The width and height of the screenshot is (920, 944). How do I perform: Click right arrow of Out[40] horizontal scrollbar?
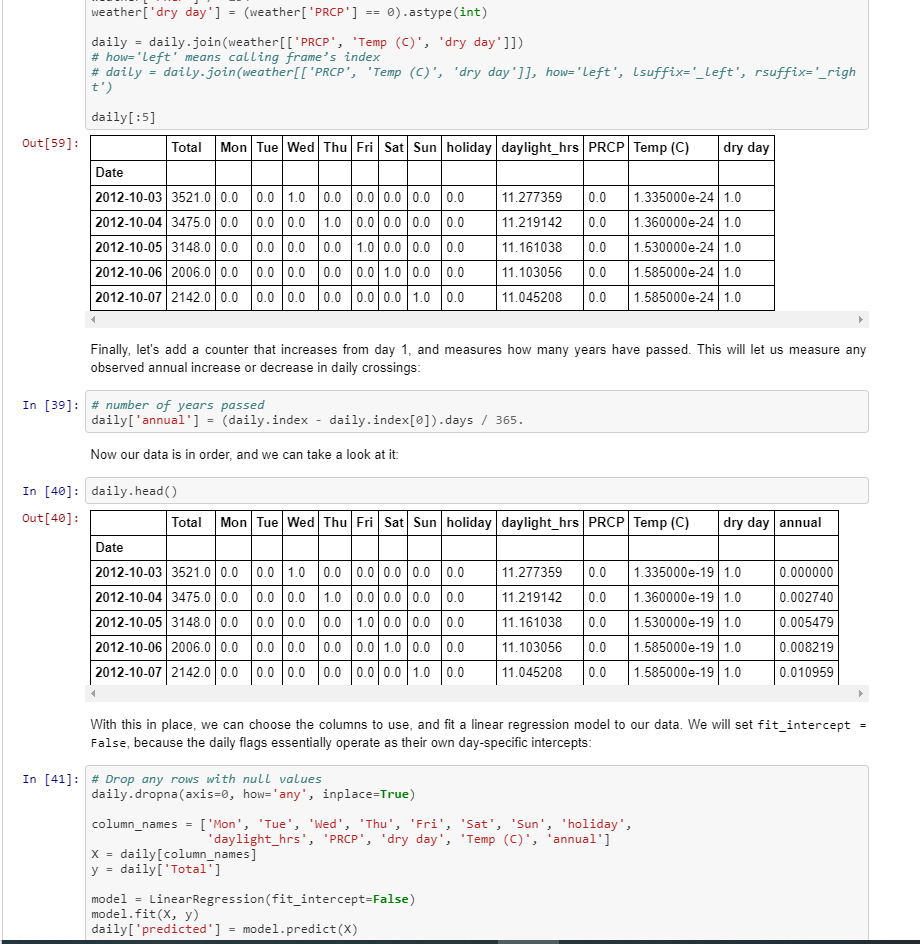pos(861,694)
